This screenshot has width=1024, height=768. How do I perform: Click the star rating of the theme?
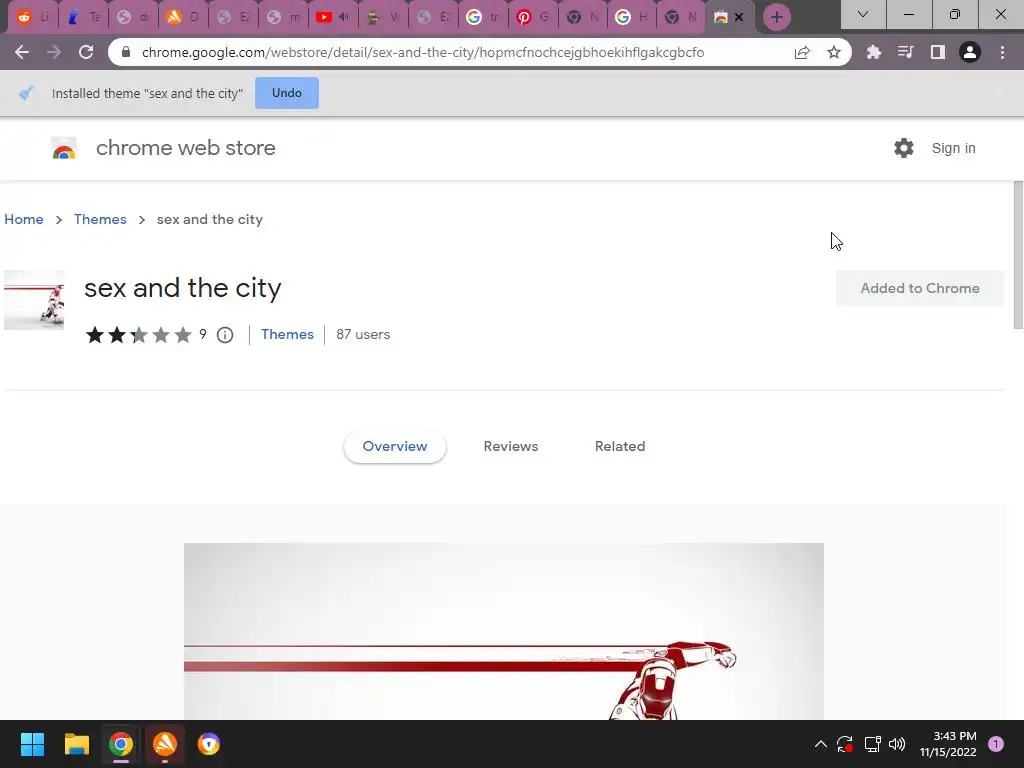(138, 335)
